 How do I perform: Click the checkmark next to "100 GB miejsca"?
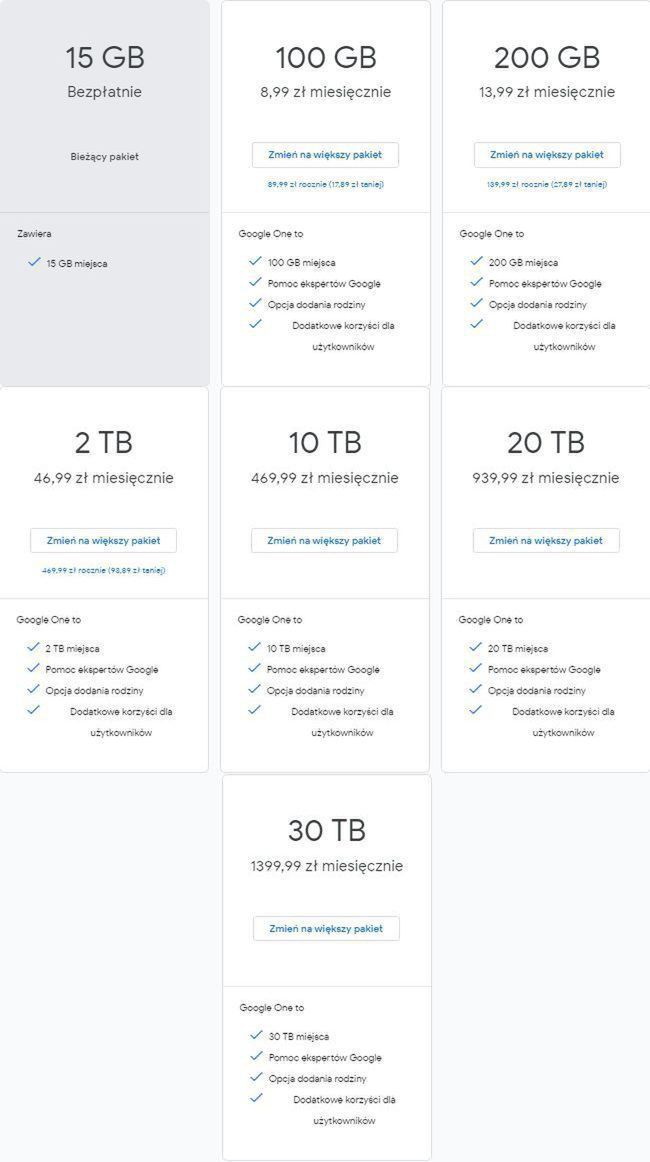point(256,261)
